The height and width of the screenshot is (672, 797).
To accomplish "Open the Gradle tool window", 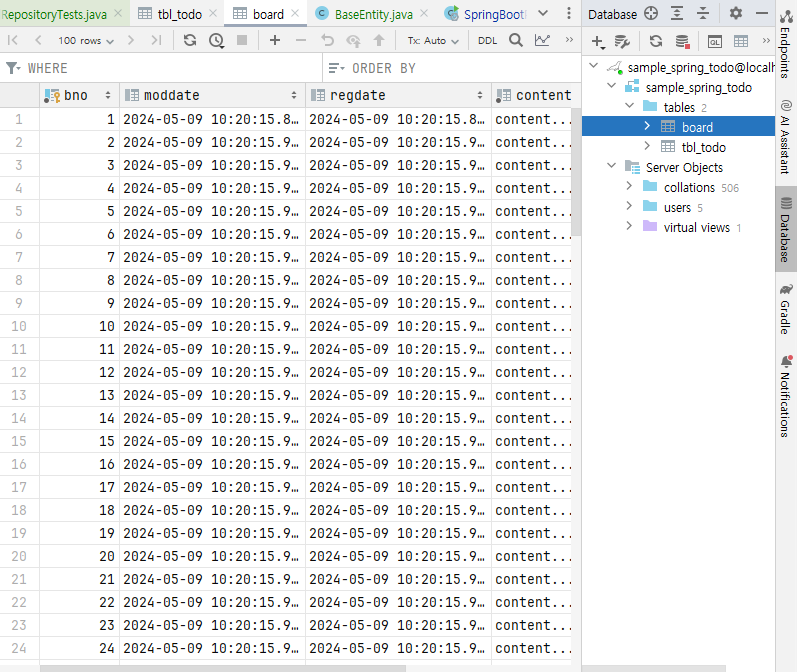I will [786, 309].
